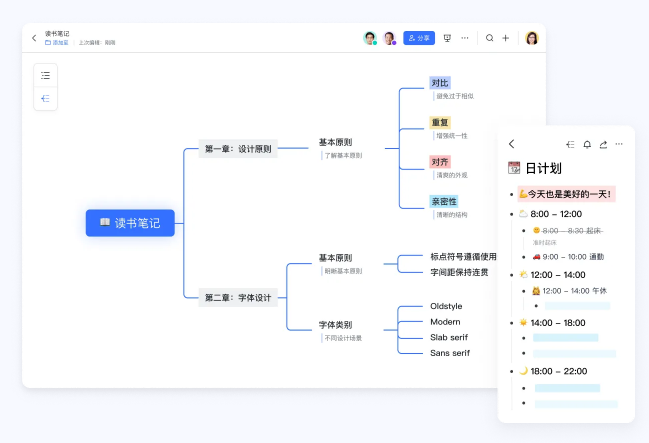
Task: Select the Sans serif node
Action: (450, 353)
